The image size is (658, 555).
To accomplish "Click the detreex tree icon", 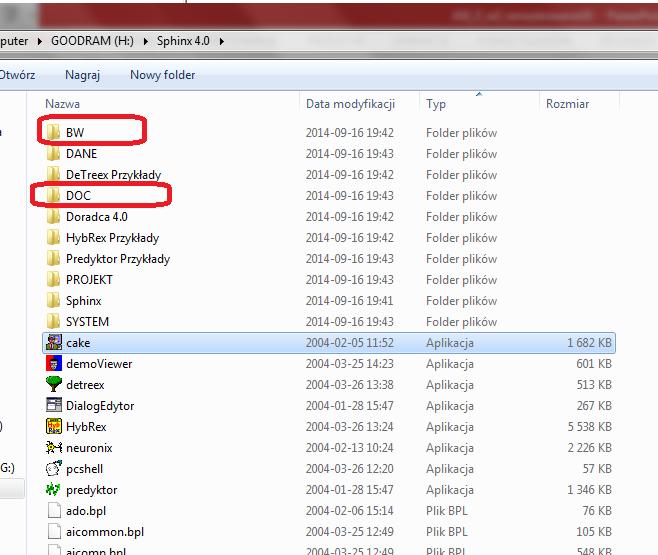I will (x=54, y=384).
